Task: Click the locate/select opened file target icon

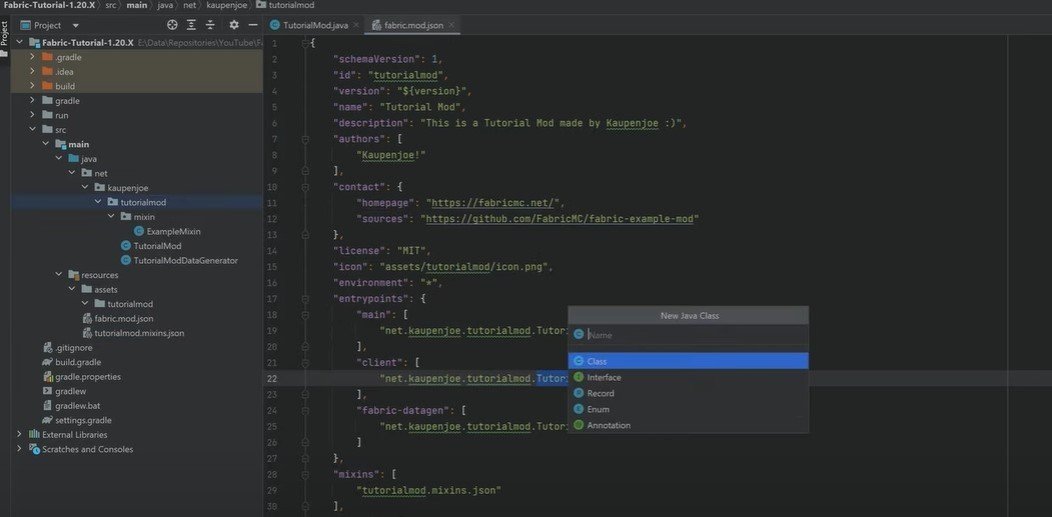Action: (x=172, y=25)
